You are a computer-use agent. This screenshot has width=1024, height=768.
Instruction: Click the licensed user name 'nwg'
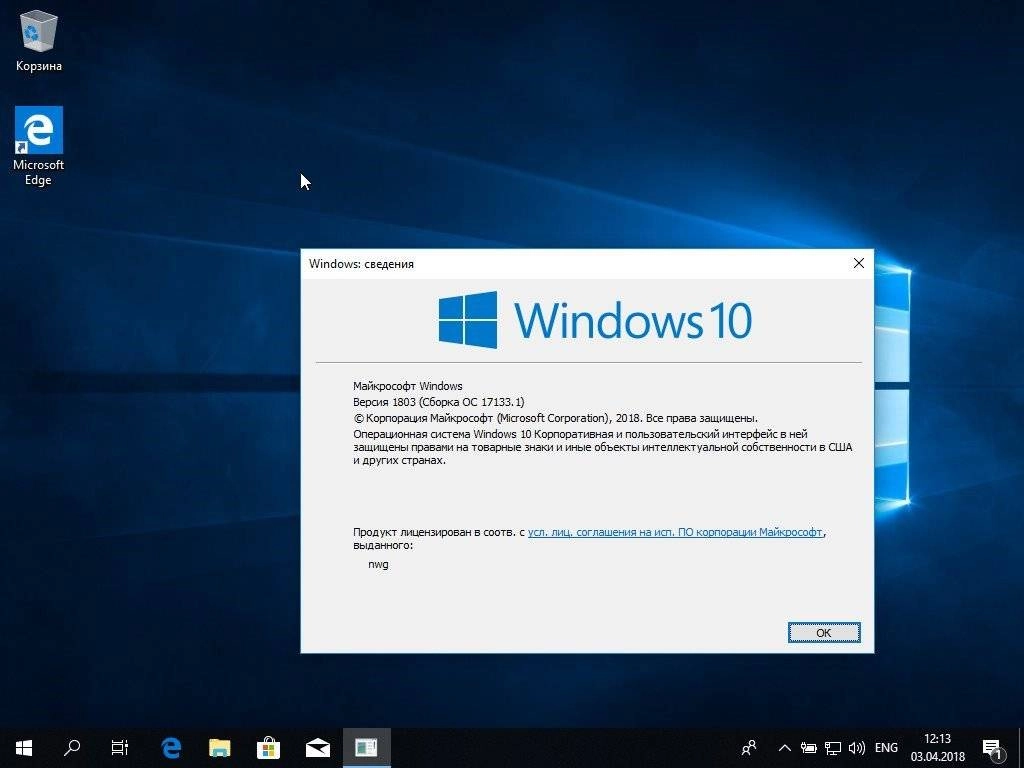(x=378, y=564)
